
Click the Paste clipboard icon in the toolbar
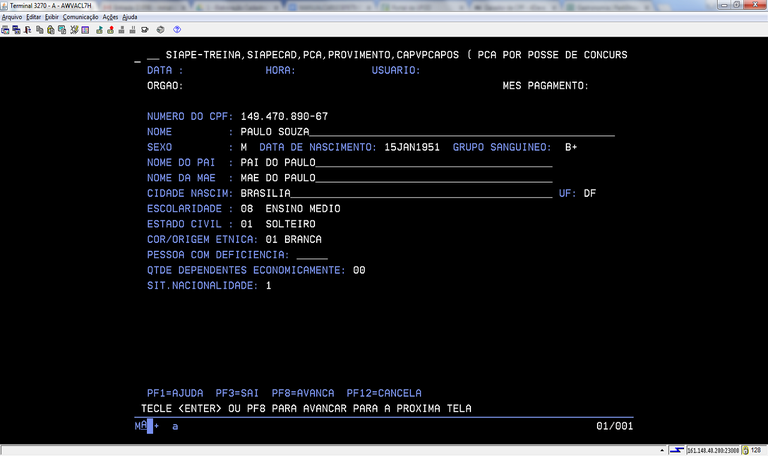pos(51,30)
